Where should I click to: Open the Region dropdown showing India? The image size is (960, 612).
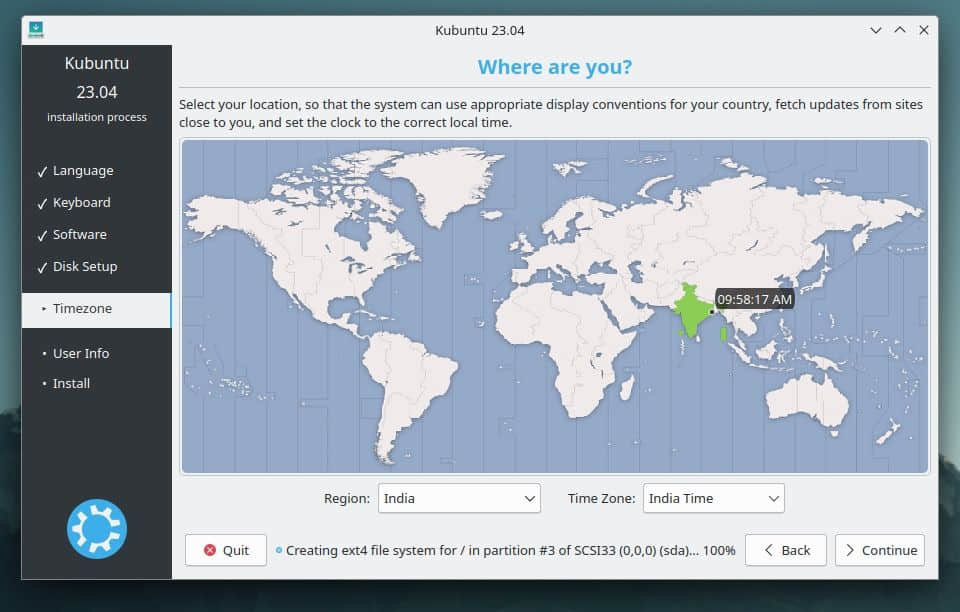click(459, 498)
